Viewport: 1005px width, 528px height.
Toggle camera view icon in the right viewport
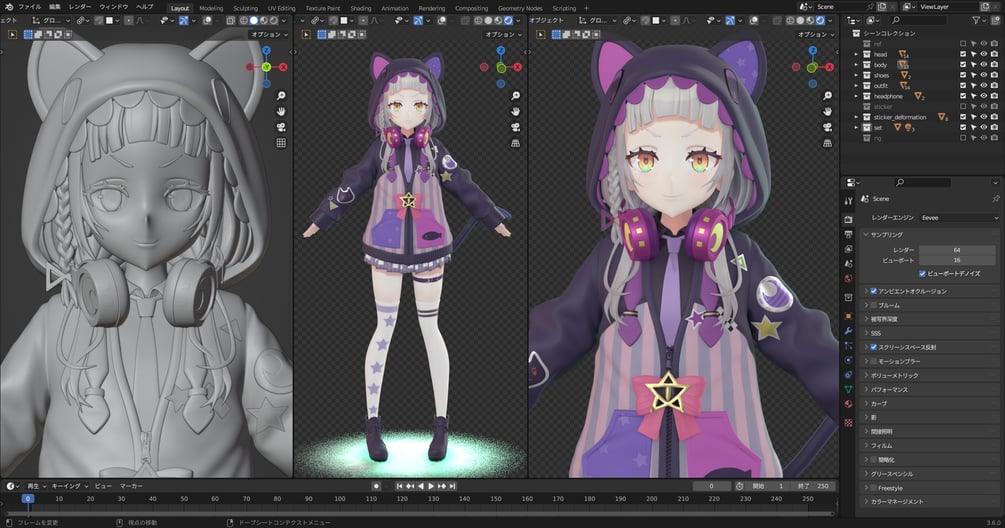(x=827, y=128)
